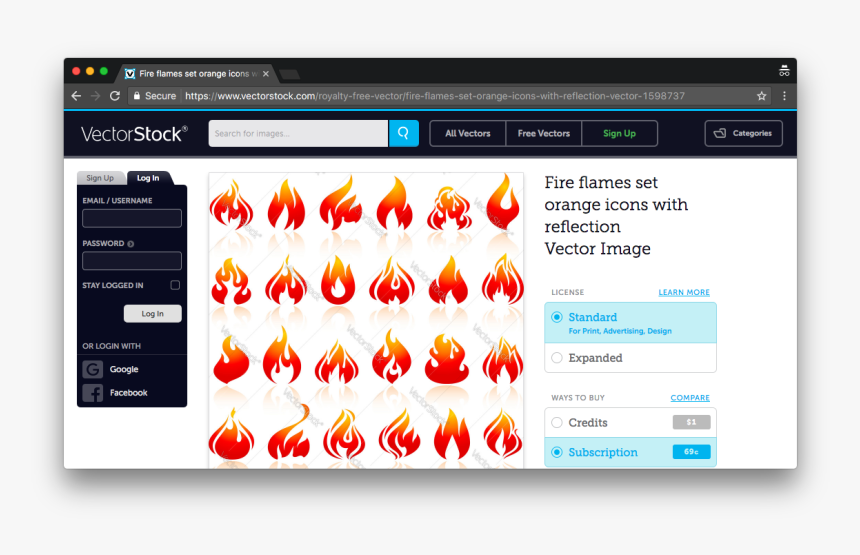This screenshot has height=555, width=860.
Task: Click the fire flames preview image
Action: pos(366,321)
